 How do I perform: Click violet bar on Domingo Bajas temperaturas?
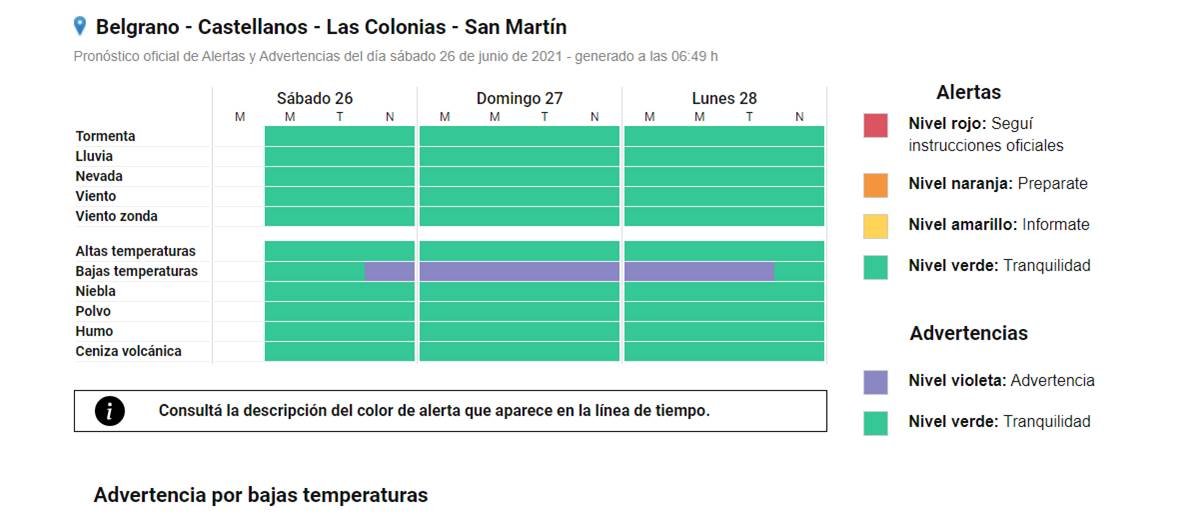tap(520, 271)
